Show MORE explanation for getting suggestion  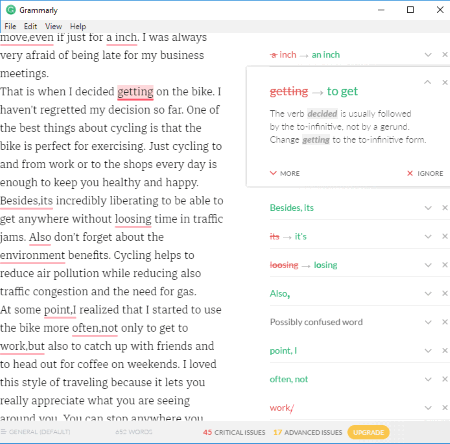click(285, 173)
